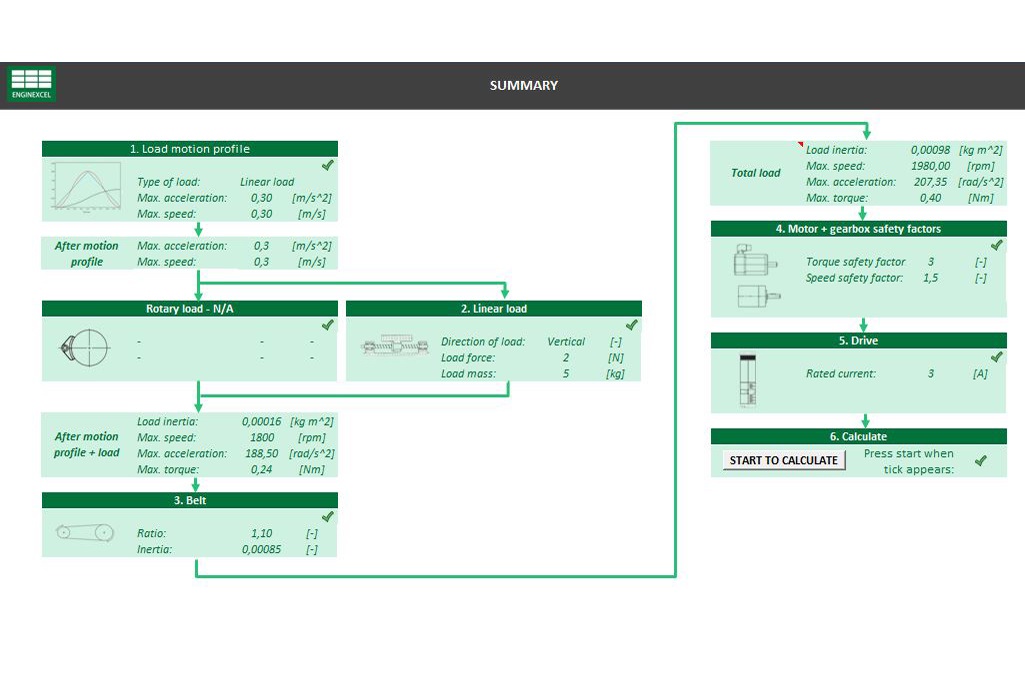The width and height of the screenshot is (1025, 683).
Task: Click the 5. Drive section header
Action: click(857, 341)
